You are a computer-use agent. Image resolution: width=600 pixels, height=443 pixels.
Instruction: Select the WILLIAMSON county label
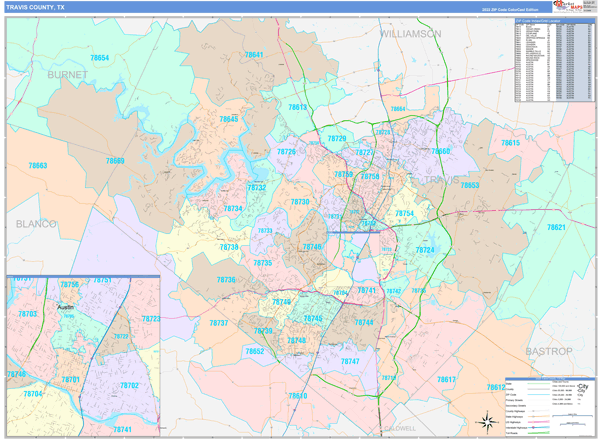(x=410, y=33)
